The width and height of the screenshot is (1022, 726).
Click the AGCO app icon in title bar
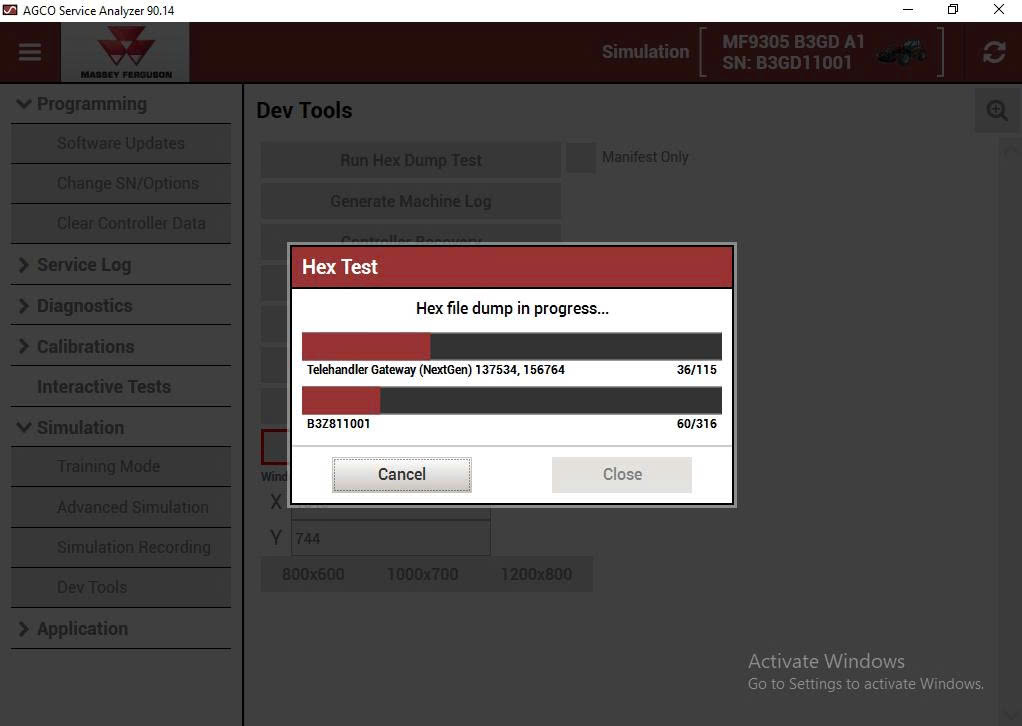[10, 10]
